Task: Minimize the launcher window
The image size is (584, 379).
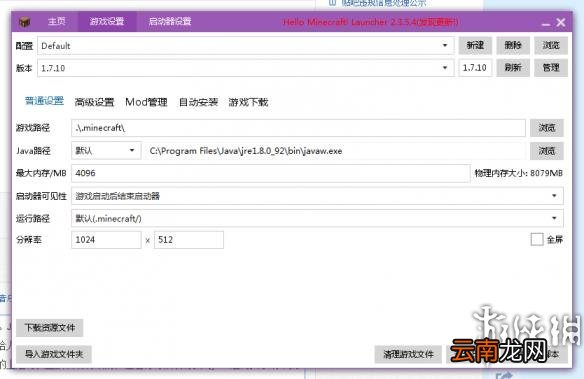Action: point(546,23)
